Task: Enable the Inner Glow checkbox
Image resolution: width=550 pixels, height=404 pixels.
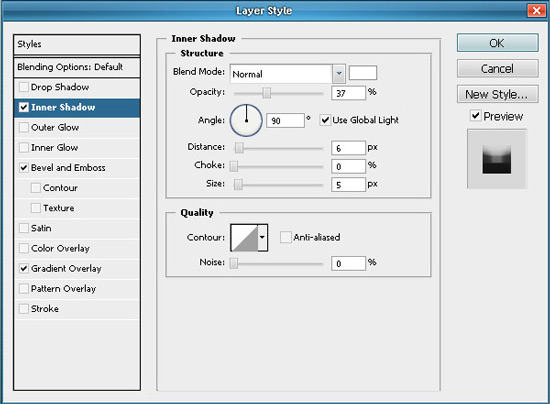Action: tap(24, 147)
